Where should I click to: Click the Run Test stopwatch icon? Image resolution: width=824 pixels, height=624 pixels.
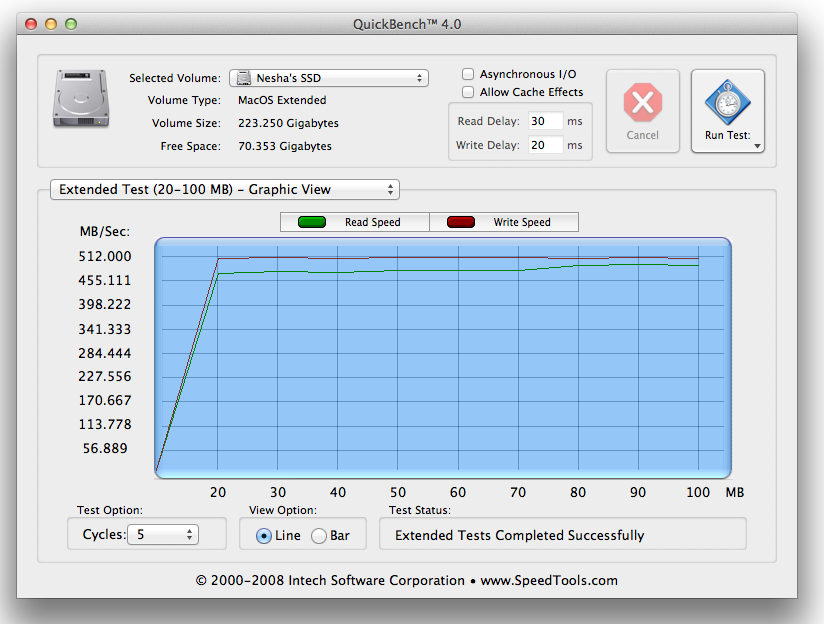[727, 103]
